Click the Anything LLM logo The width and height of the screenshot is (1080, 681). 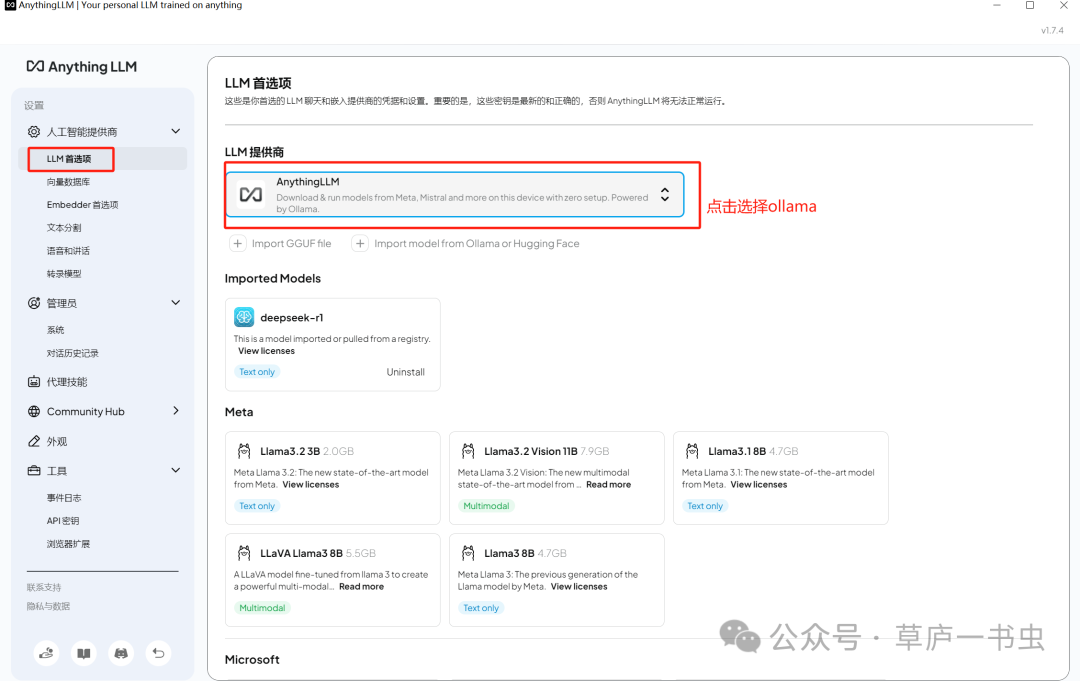(x=81, y=67)
